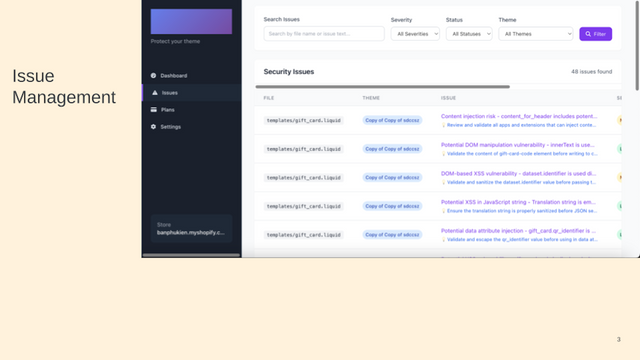Click the banphukien.myshopify store box
The width and height of the screenshot is (640, 360).
pyautogui.click(x=191, y=229)
